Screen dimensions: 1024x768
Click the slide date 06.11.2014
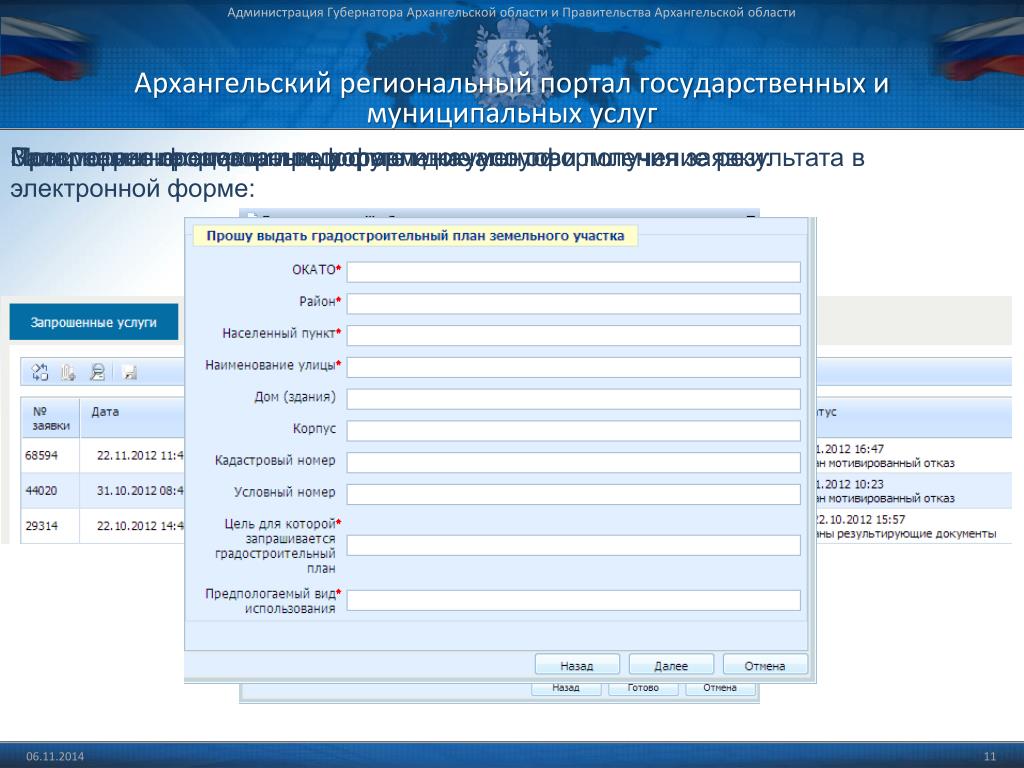pos(55,756)
